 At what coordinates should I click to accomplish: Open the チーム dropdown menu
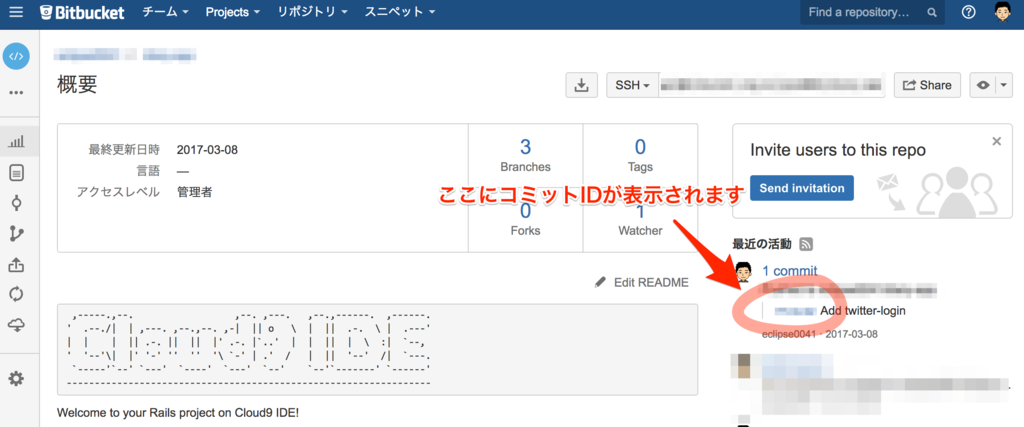pos(166,12)
